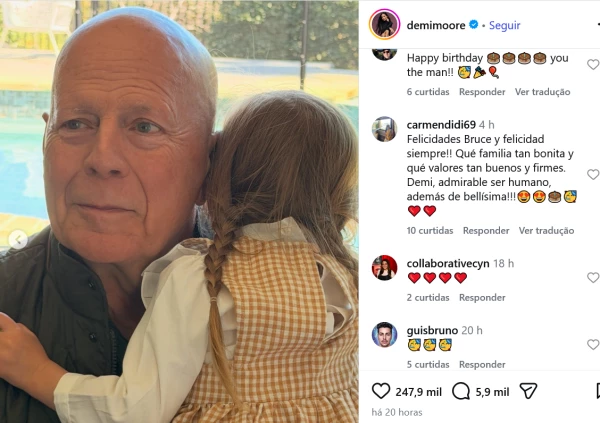The width and height of the screenshot is (600, 423).
Task: View the 10 curtidas on carmendidi69's comment
Action: point(430,230)
